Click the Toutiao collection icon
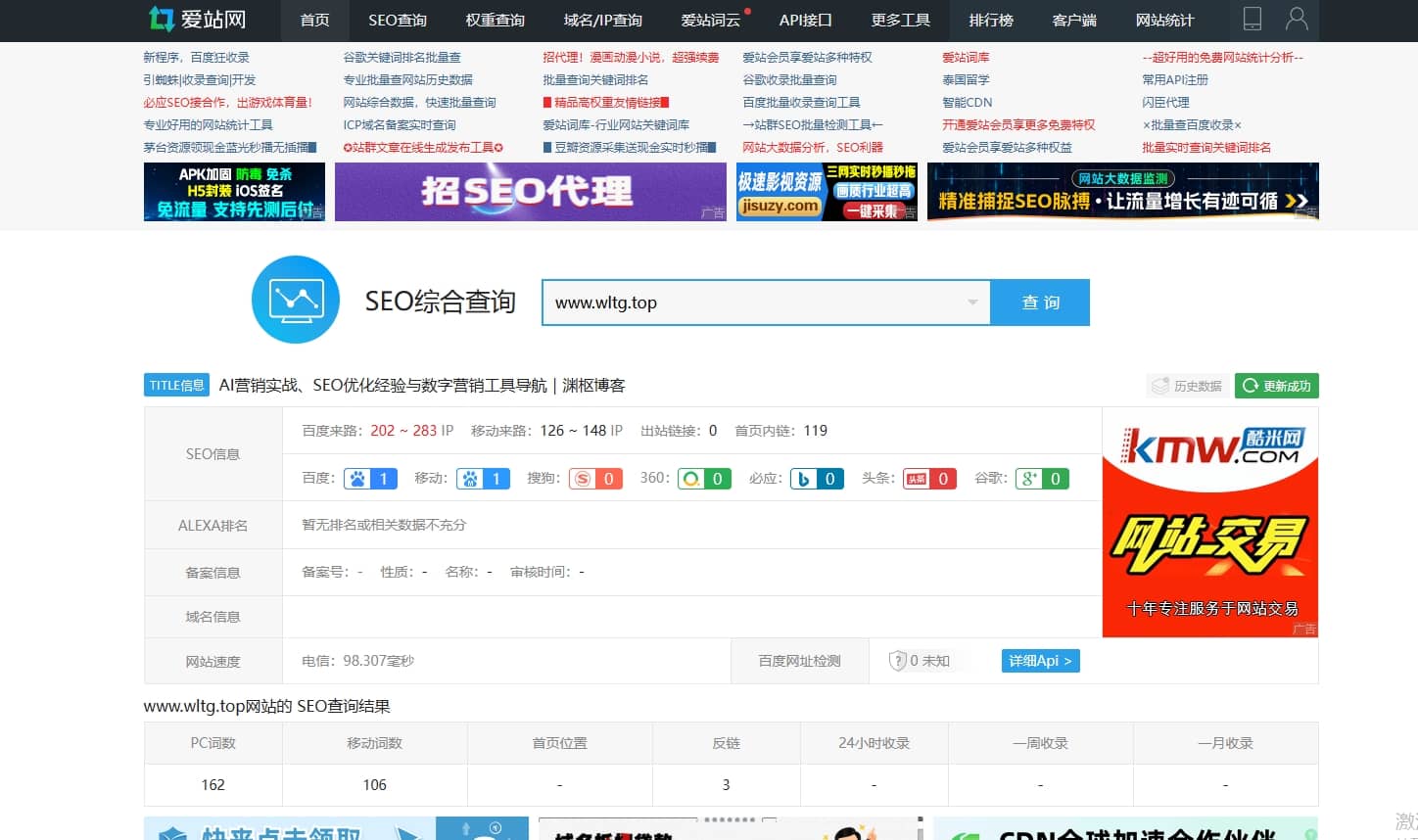The width and height of the screenshot is (1418, 840). 918,479
